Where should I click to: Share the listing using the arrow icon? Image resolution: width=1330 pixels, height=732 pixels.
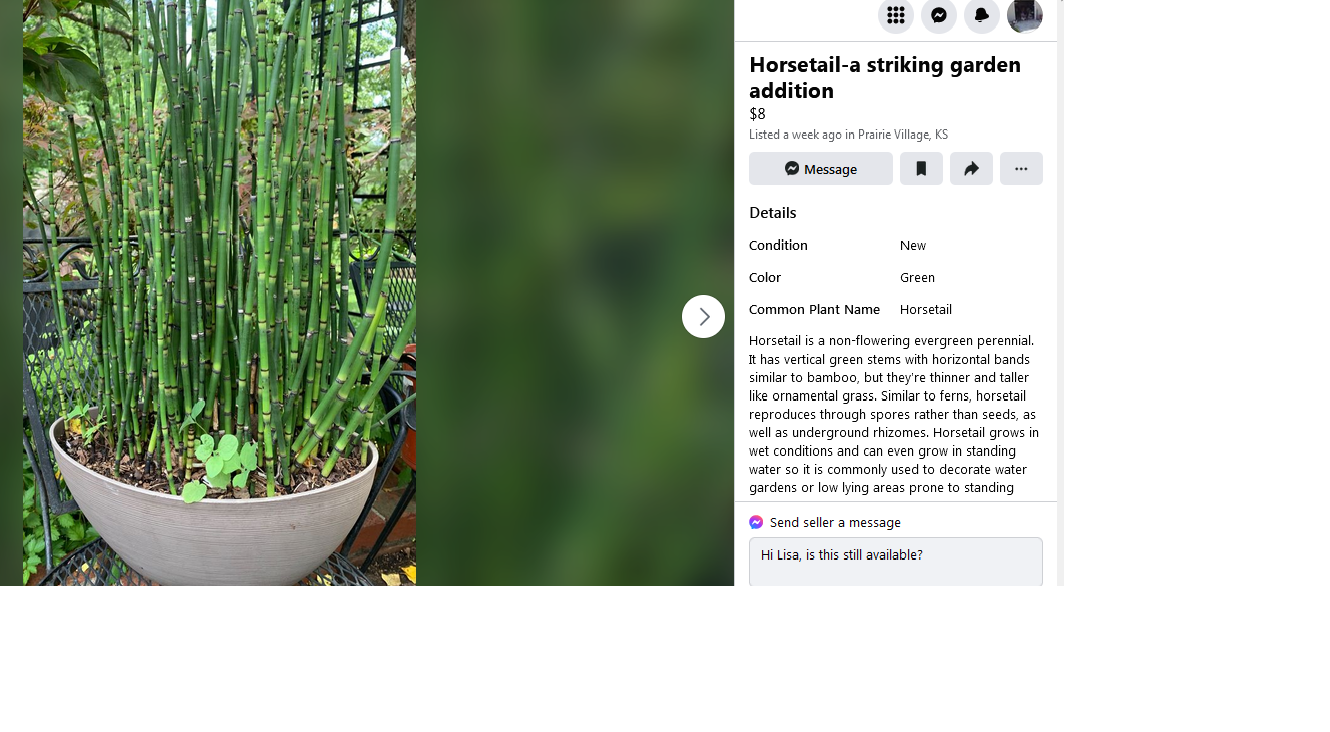(971, 169)
